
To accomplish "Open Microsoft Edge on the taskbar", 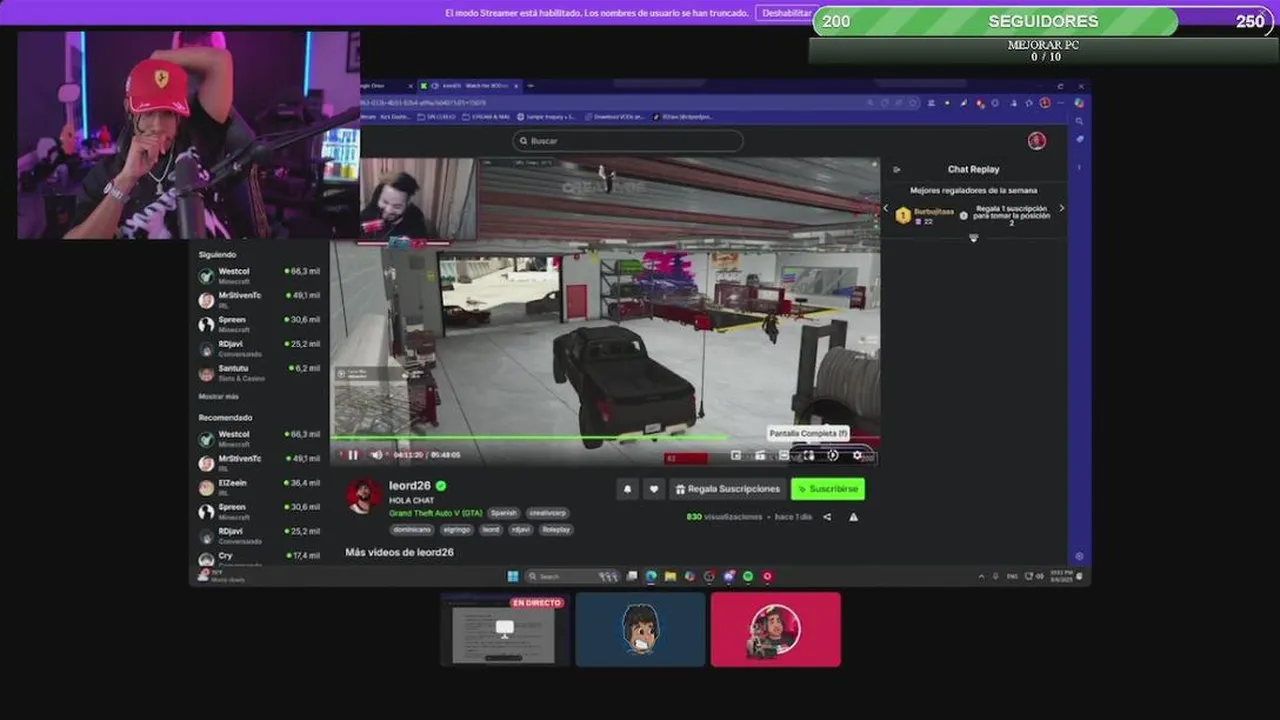I will tap(651, 576).
